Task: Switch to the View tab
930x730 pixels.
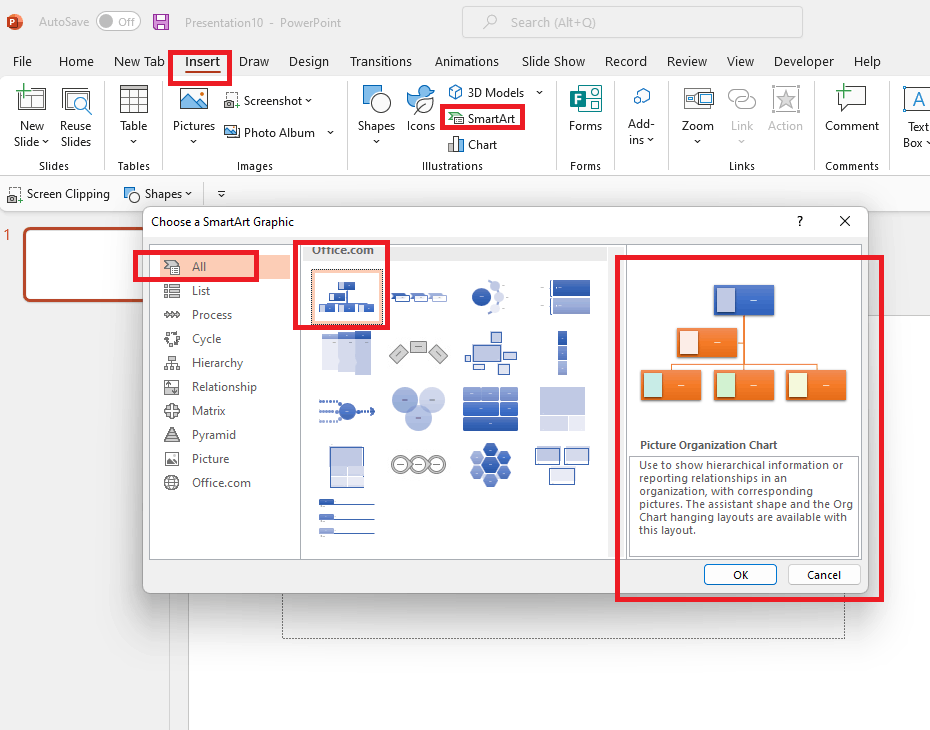Action: pos(740,62)
